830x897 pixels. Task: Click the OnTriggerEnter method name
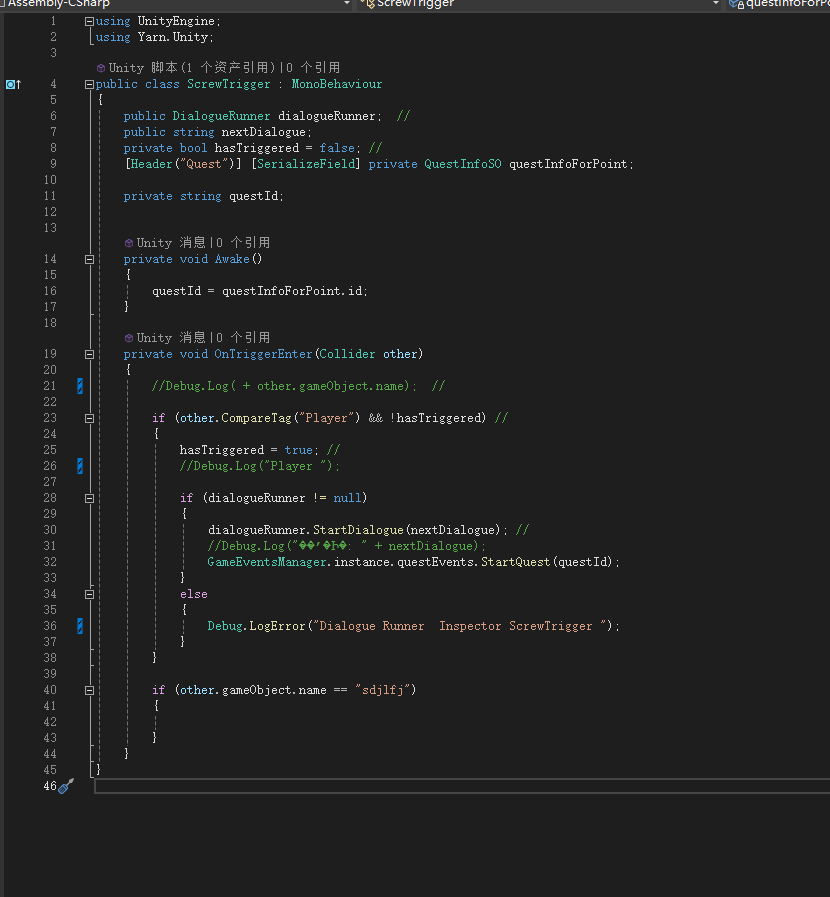click(x=263, y=354)
